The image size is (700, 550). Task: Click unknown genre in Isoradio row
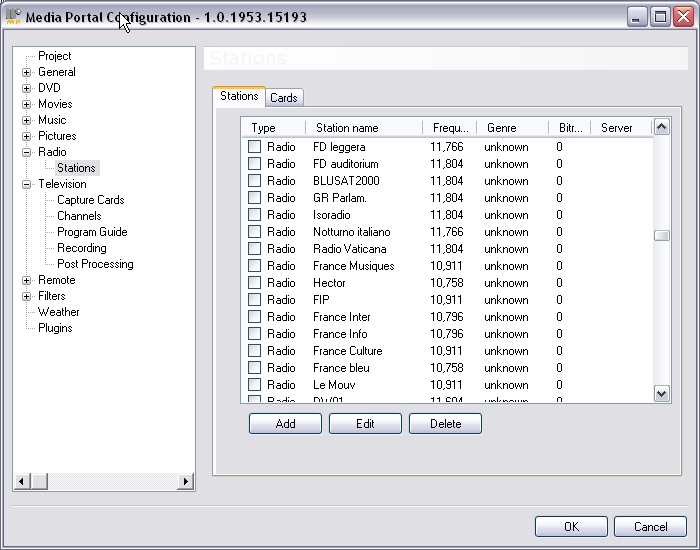(506, 215)
